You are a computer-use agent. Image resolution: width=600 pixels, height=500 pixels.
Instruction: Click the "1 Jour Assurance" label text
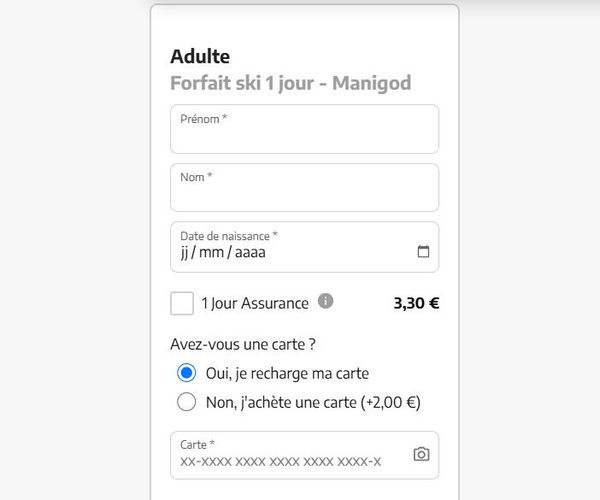pos(255,303)
